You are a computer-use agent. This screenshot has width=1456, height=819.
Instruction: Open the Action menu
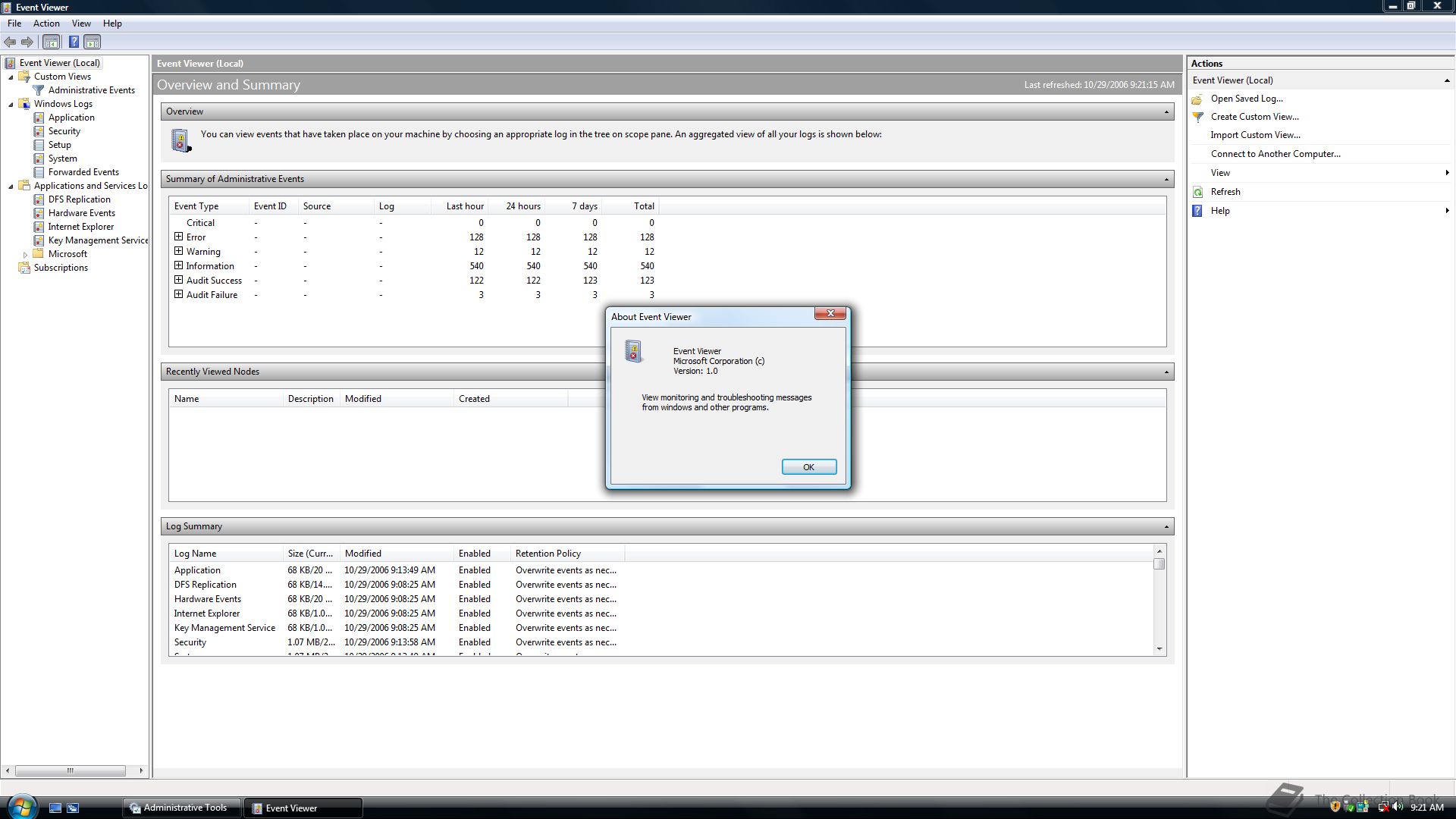click(46, 24)
